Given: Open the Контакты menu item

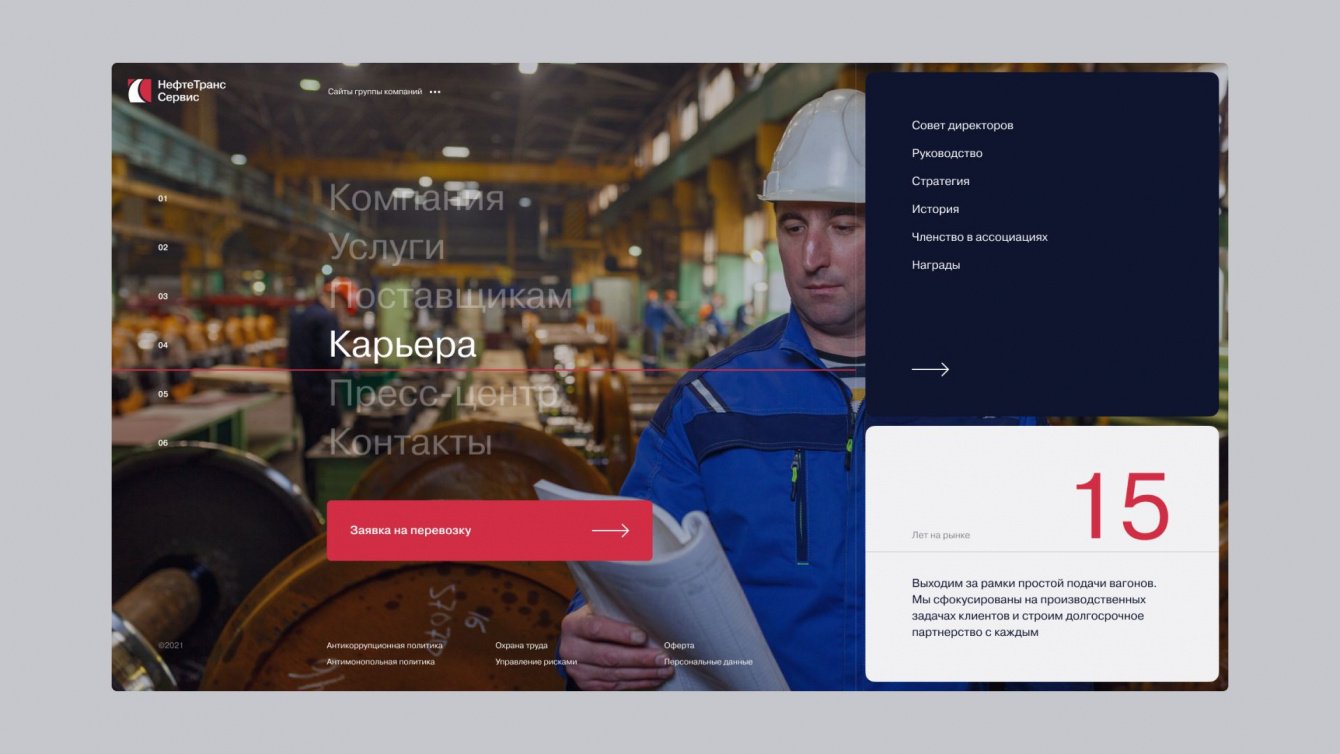Looking at the screenshot, I should [410, 443].
